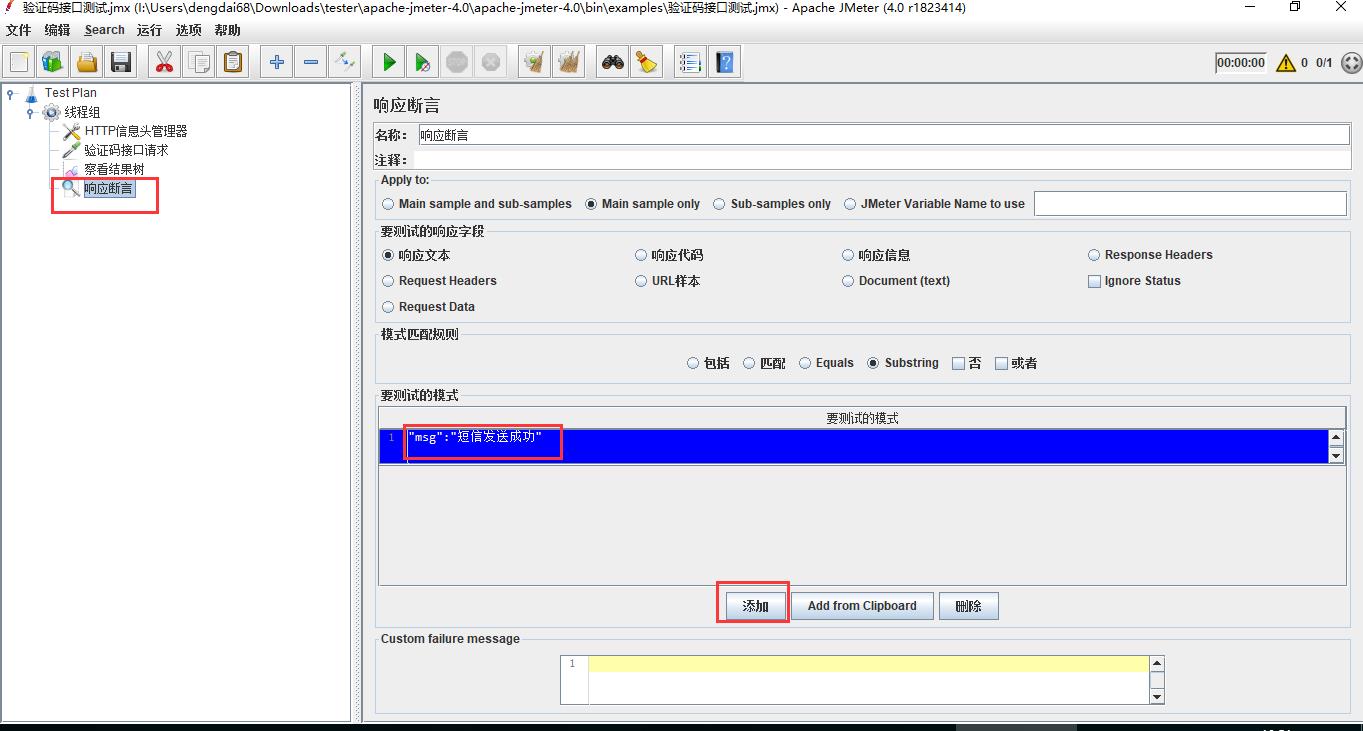1363x731 pixels.
Task: Click the 添加 button
Action: tap(755, 606)
